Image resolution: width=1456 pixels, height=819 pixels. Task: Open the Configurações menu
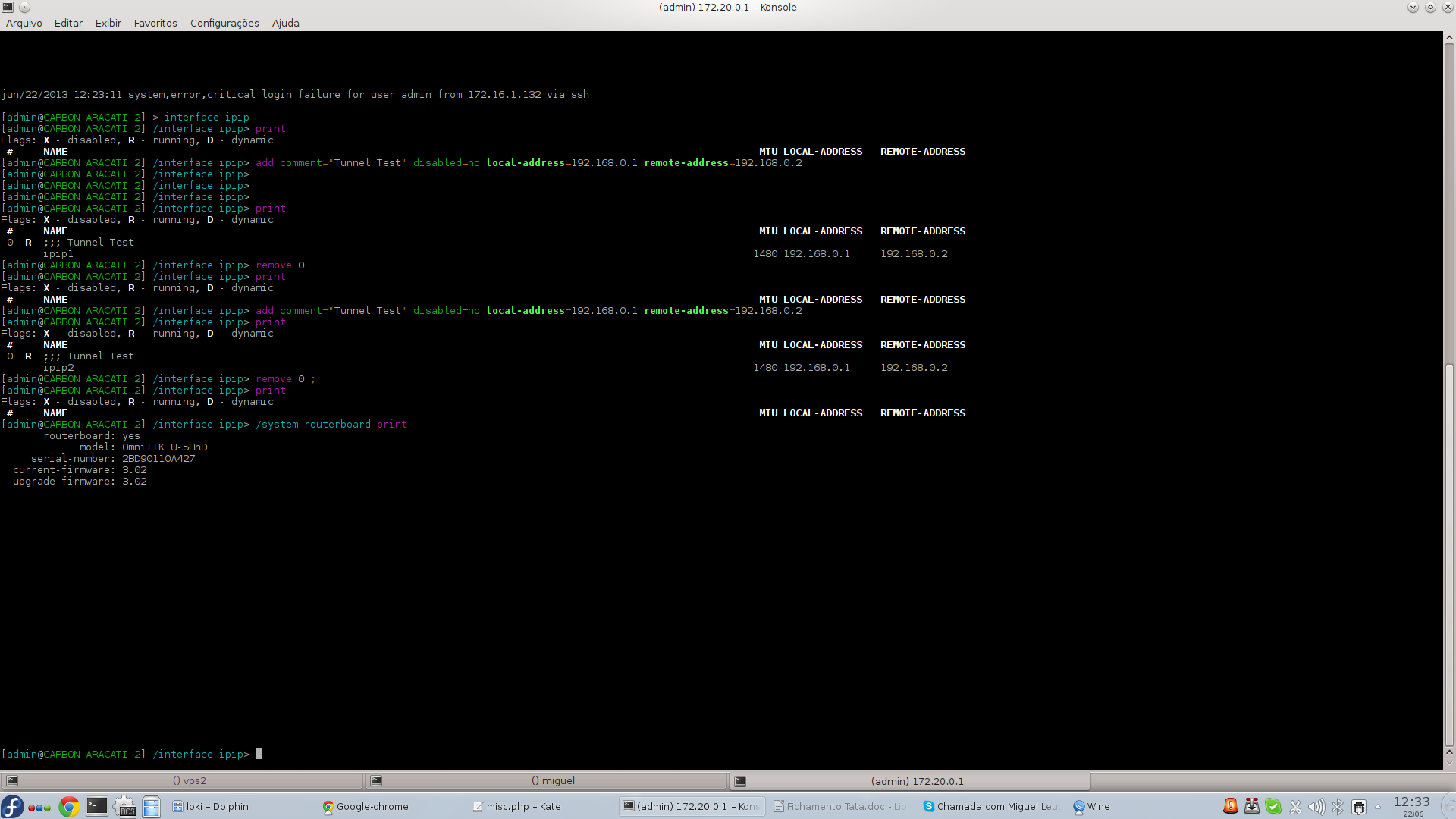click(224, 23)
